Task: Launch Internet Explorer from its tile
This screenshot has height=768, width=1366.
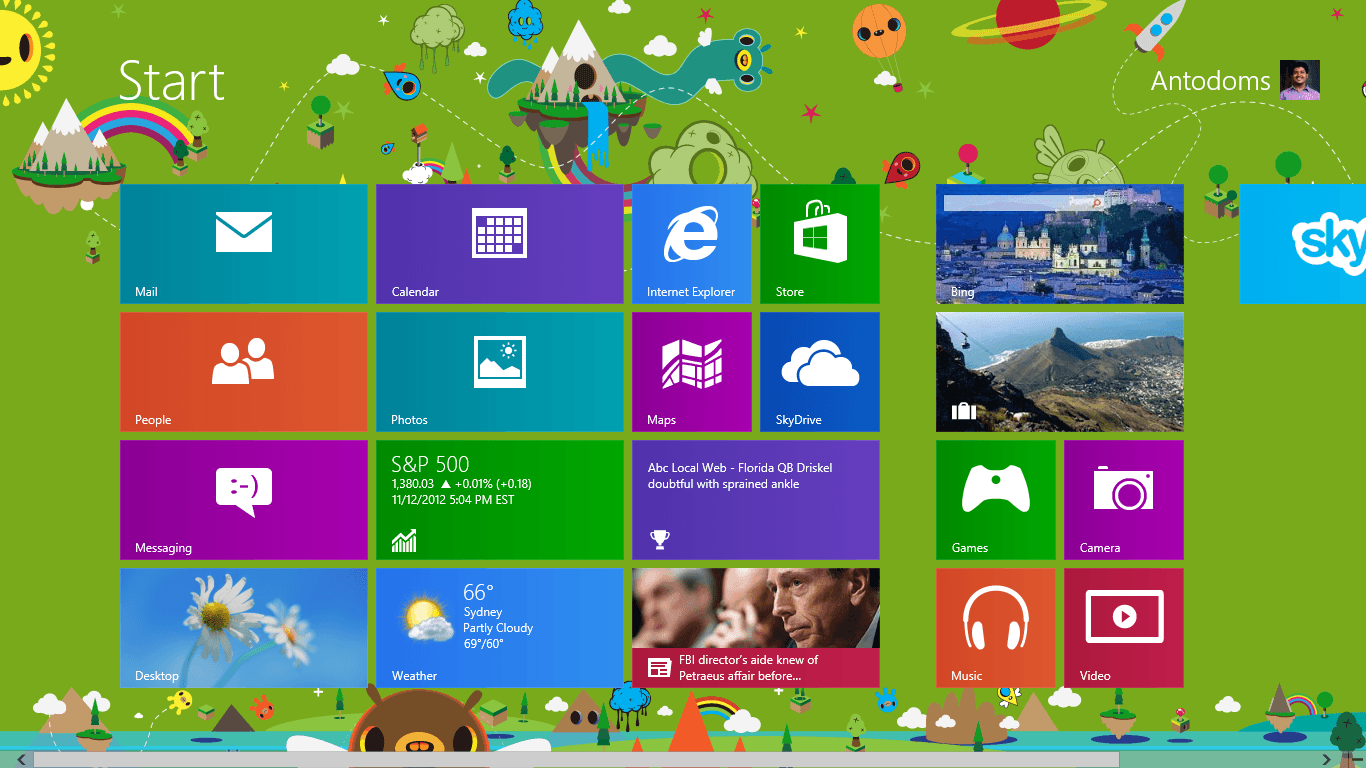Action: pyautogui.click(x=691, y=243)
